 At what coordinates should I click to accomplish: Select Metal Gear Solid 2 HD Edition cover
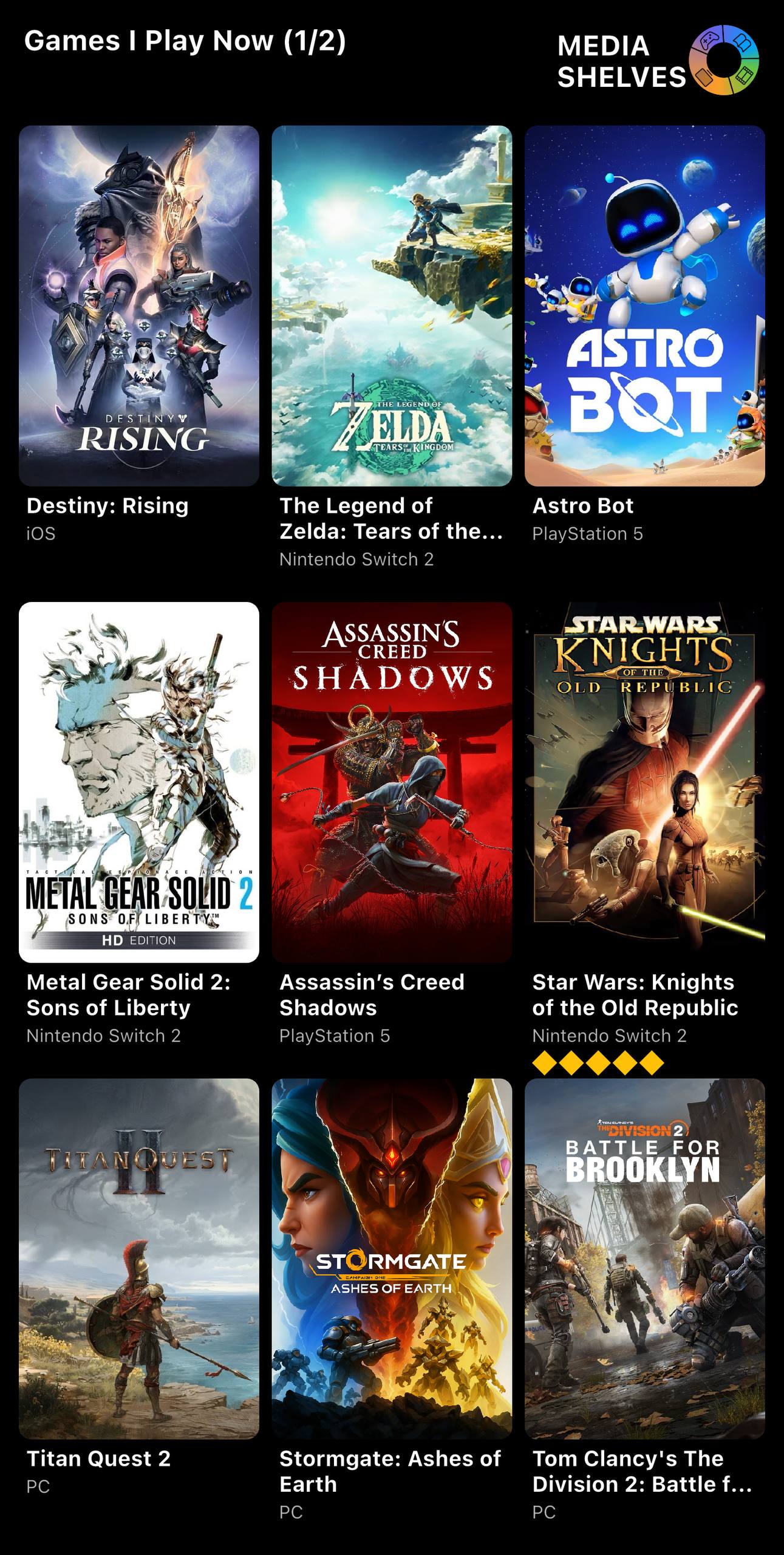pyautogui.click(x=139, y=782)
